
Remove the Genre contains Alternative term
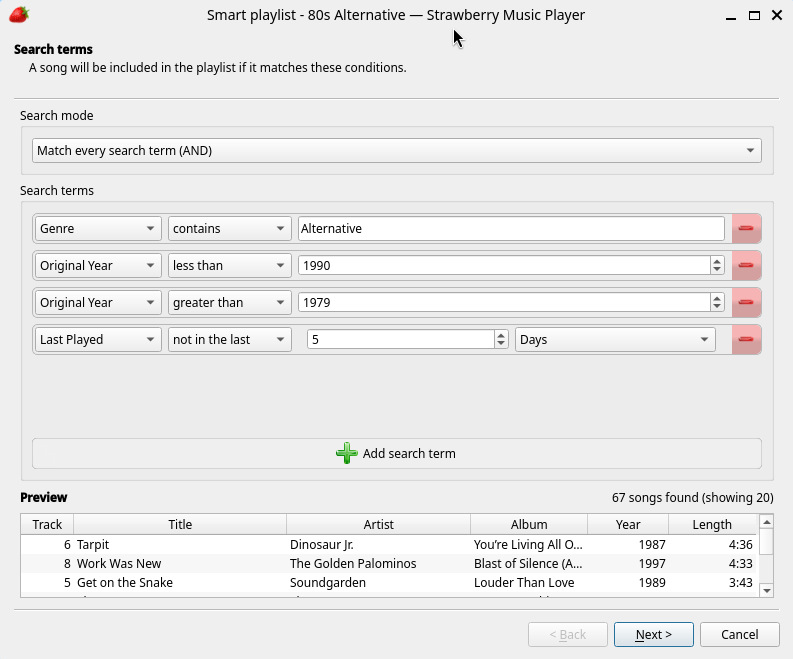tap(746, 229)
